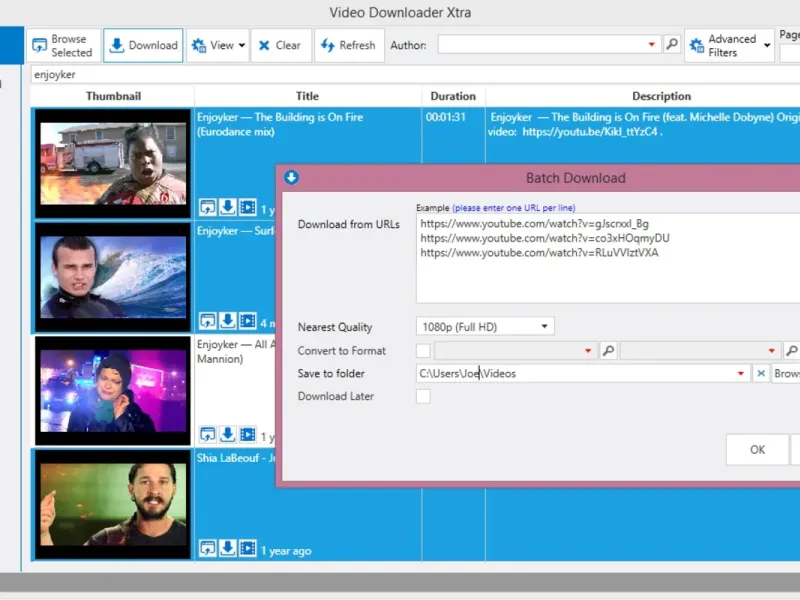Viewport: 800px width, 600px height.
Task: Click browse icon in Enjoyker Surf row
Action: pyautogui.click(x=207, y=321)
